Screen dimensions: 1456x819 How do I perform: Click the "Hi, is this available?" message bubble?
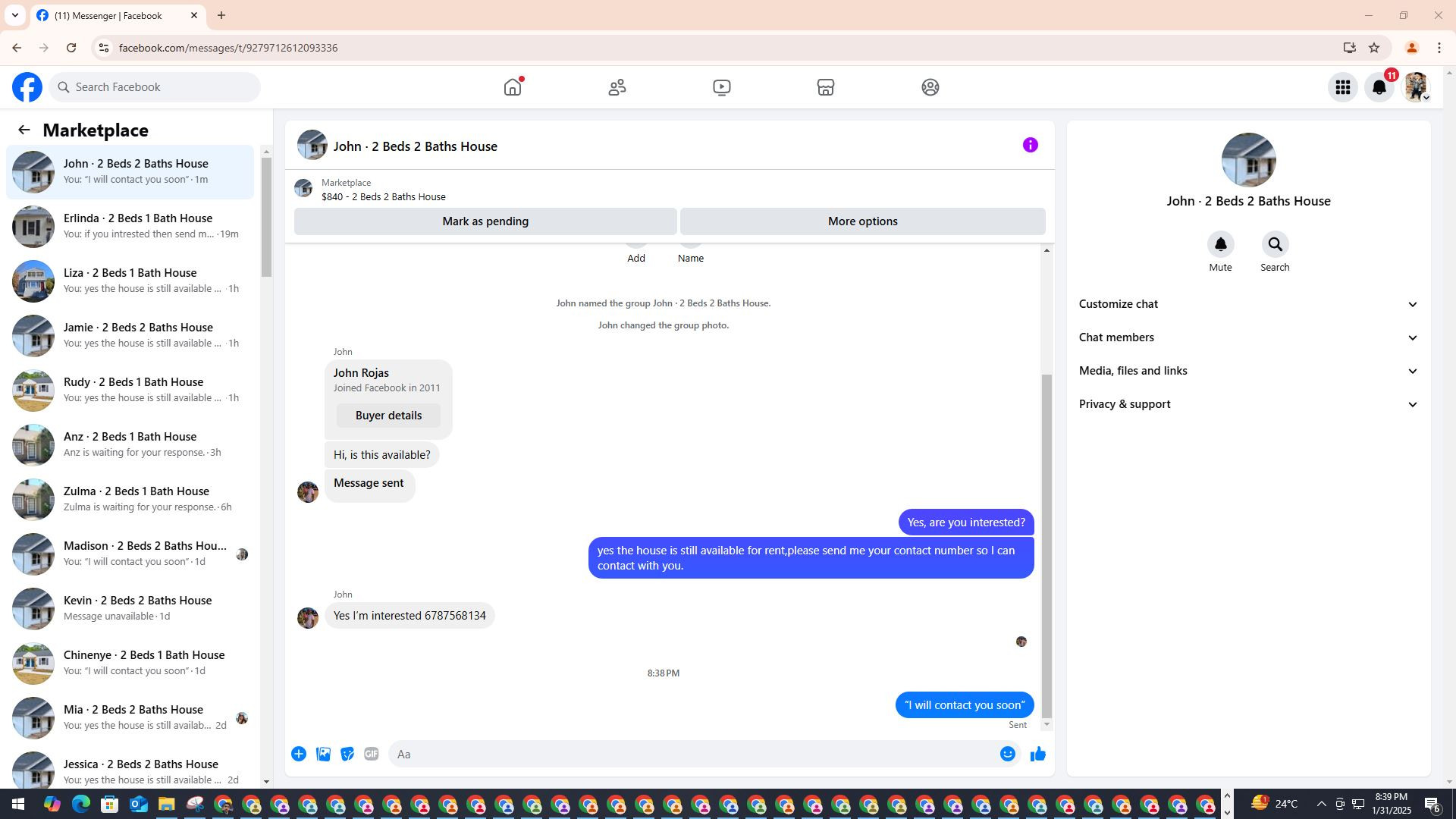pos(381,455)
